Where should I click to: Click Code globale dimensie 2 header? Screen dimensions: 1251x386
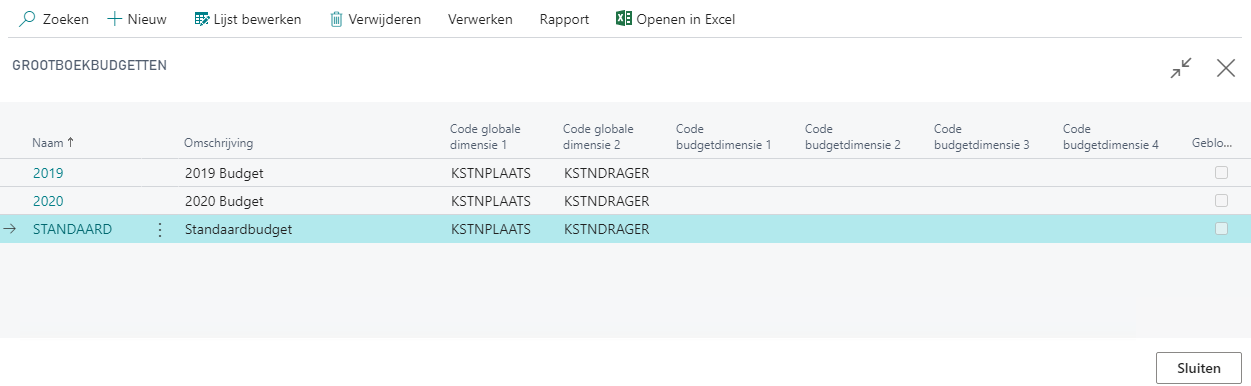point(598,136)
